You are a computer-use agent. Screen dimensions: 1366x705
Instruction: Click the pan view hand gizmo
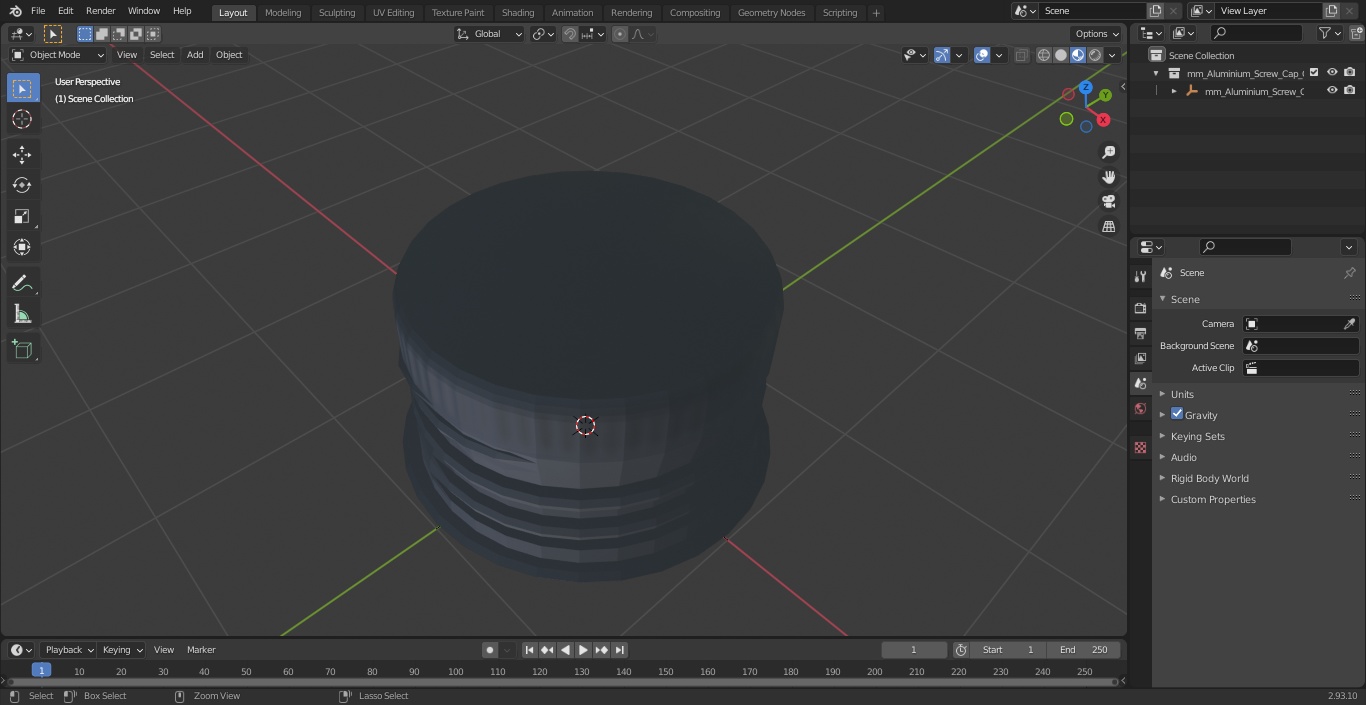pyautogui.click(x=1108, y=177)
